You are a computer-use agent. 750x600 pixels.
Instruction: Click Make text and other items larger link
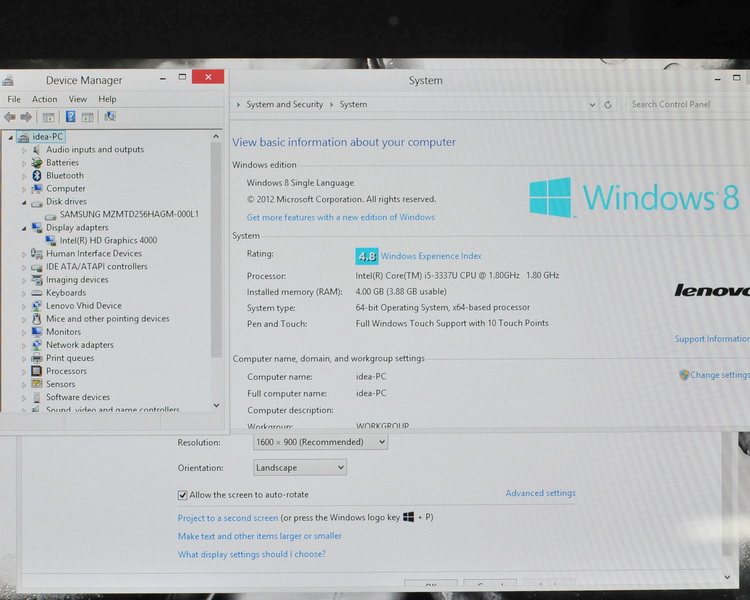(260, 536)
